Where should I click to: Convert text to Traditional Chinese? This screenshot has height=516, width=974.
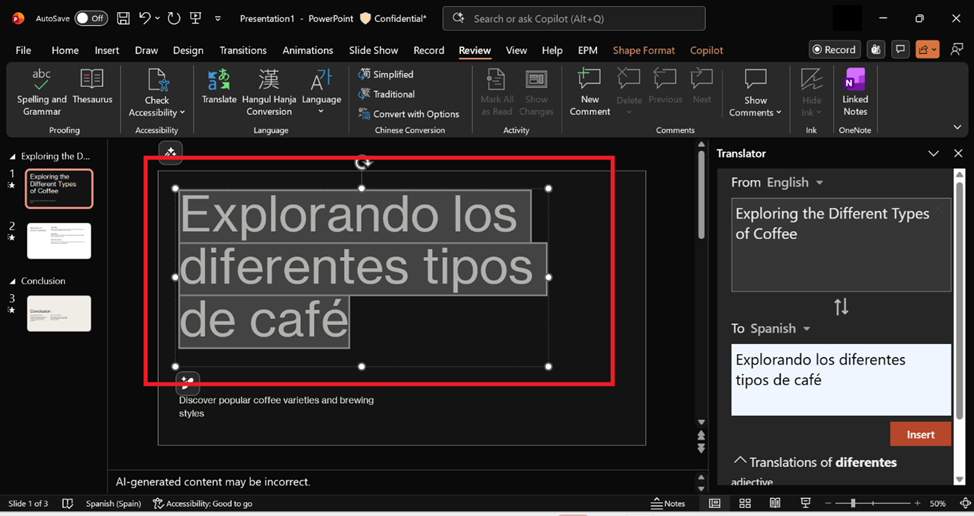[x=386, y=94]
